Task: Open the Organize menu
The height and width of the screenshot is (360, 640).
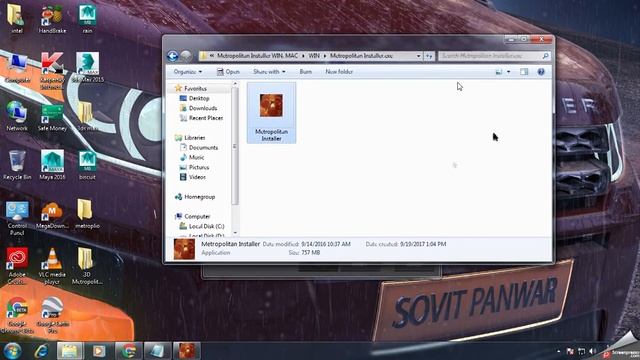Action: [187, 72]
